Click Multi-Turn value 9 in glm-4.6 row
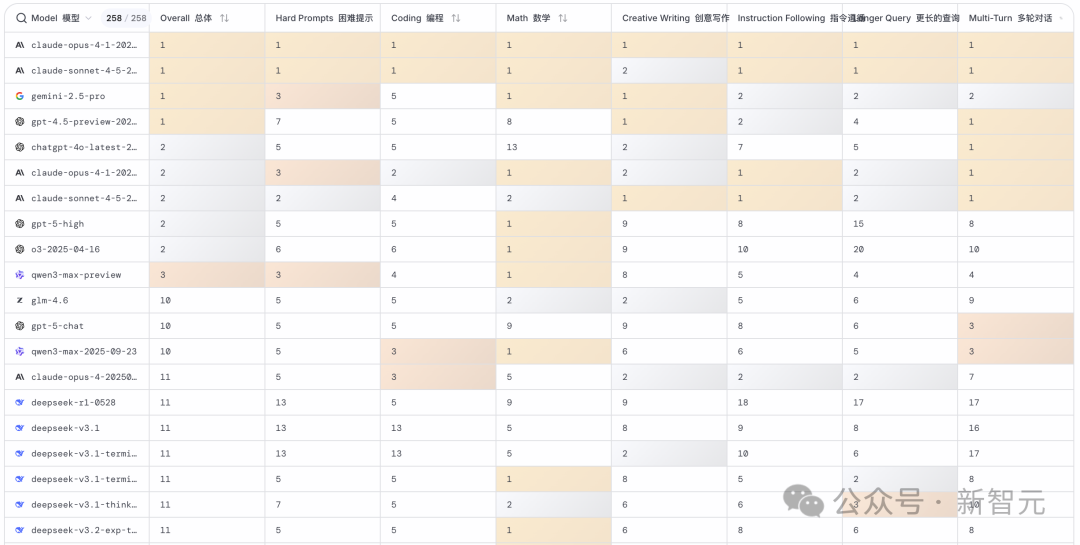Viewport: 1080px width, 545px height. 971,300
